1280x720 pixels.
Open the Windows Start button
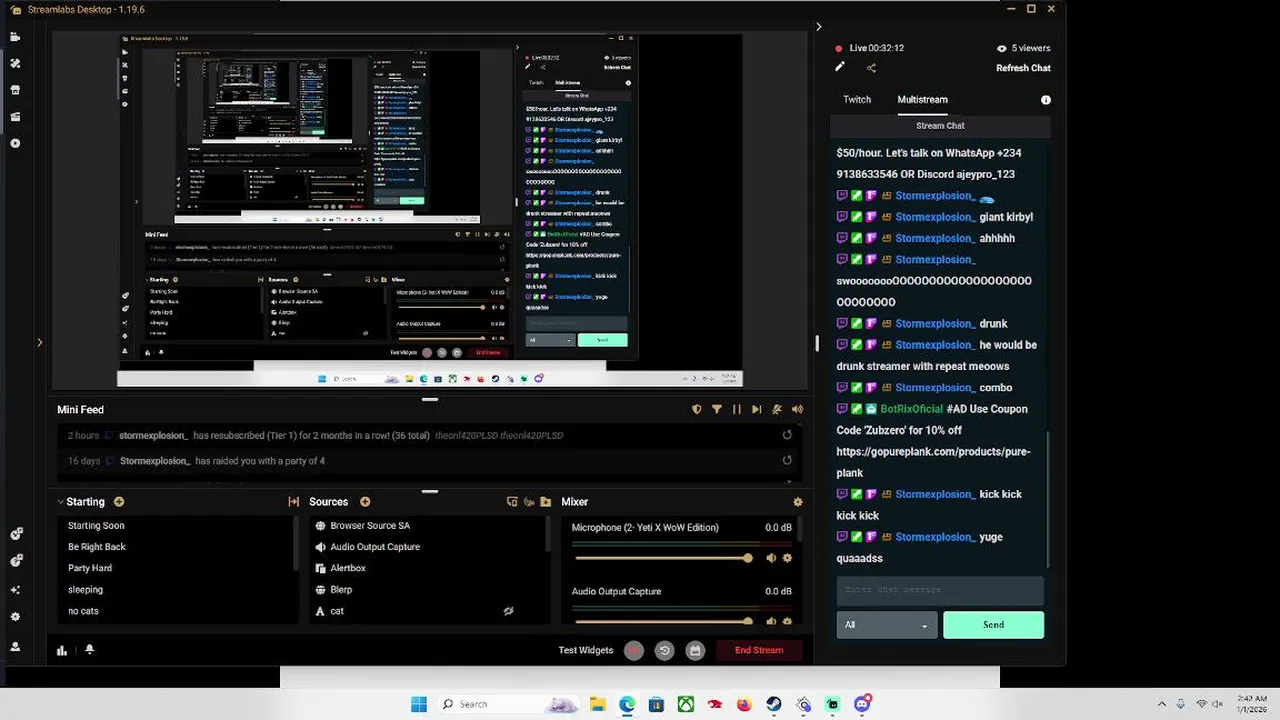[x=419, y=704]
